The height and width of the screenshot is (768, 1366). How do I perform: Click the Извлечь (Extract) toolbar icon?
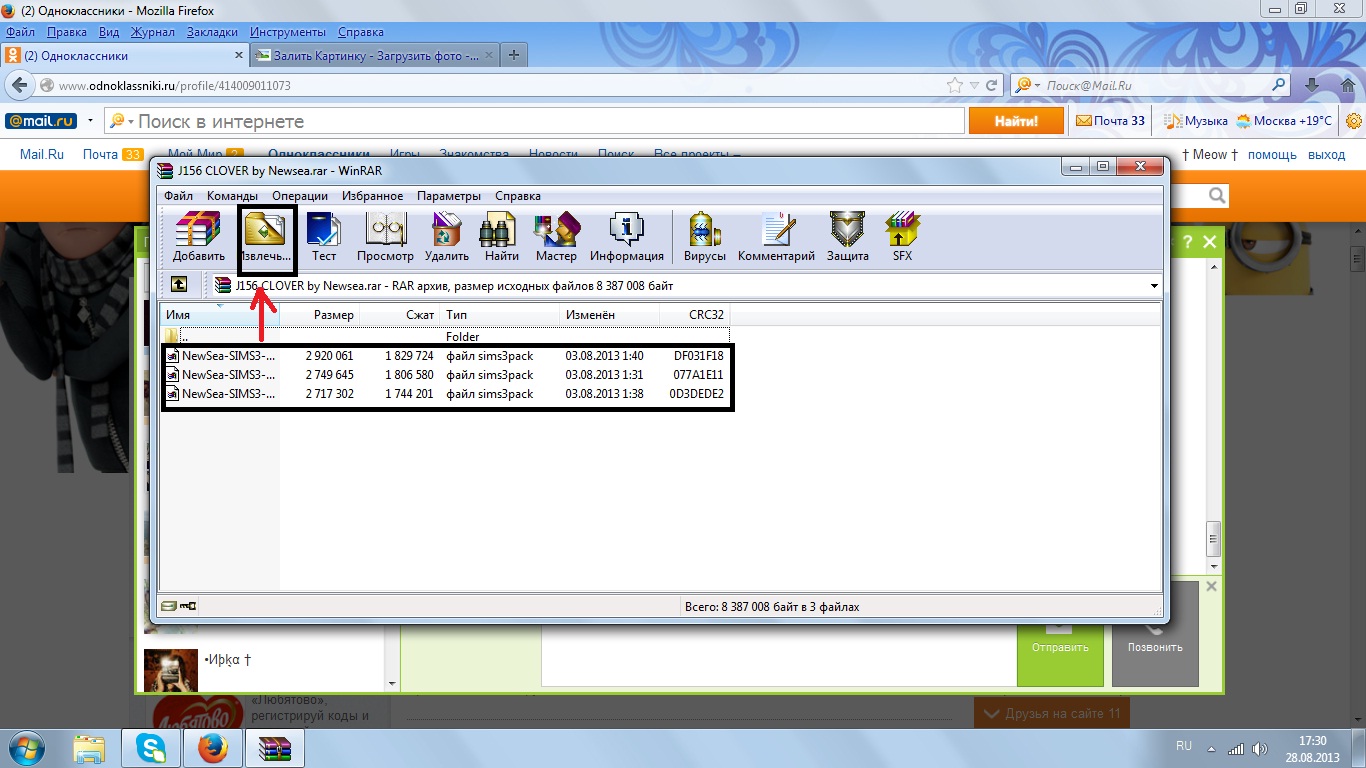[265, 237]
